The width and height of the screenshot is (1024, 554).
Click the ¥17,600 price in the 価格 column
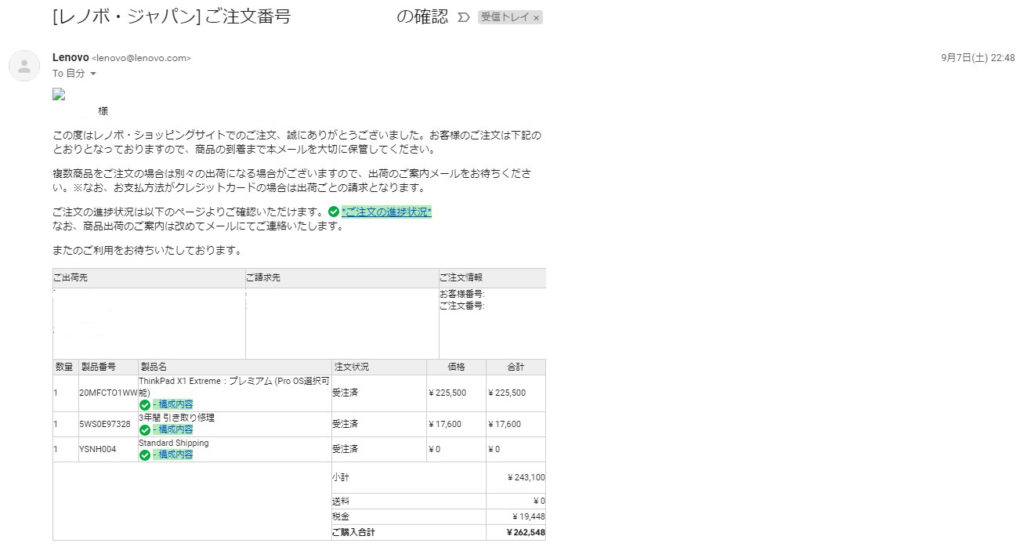(x=445, y=424)
